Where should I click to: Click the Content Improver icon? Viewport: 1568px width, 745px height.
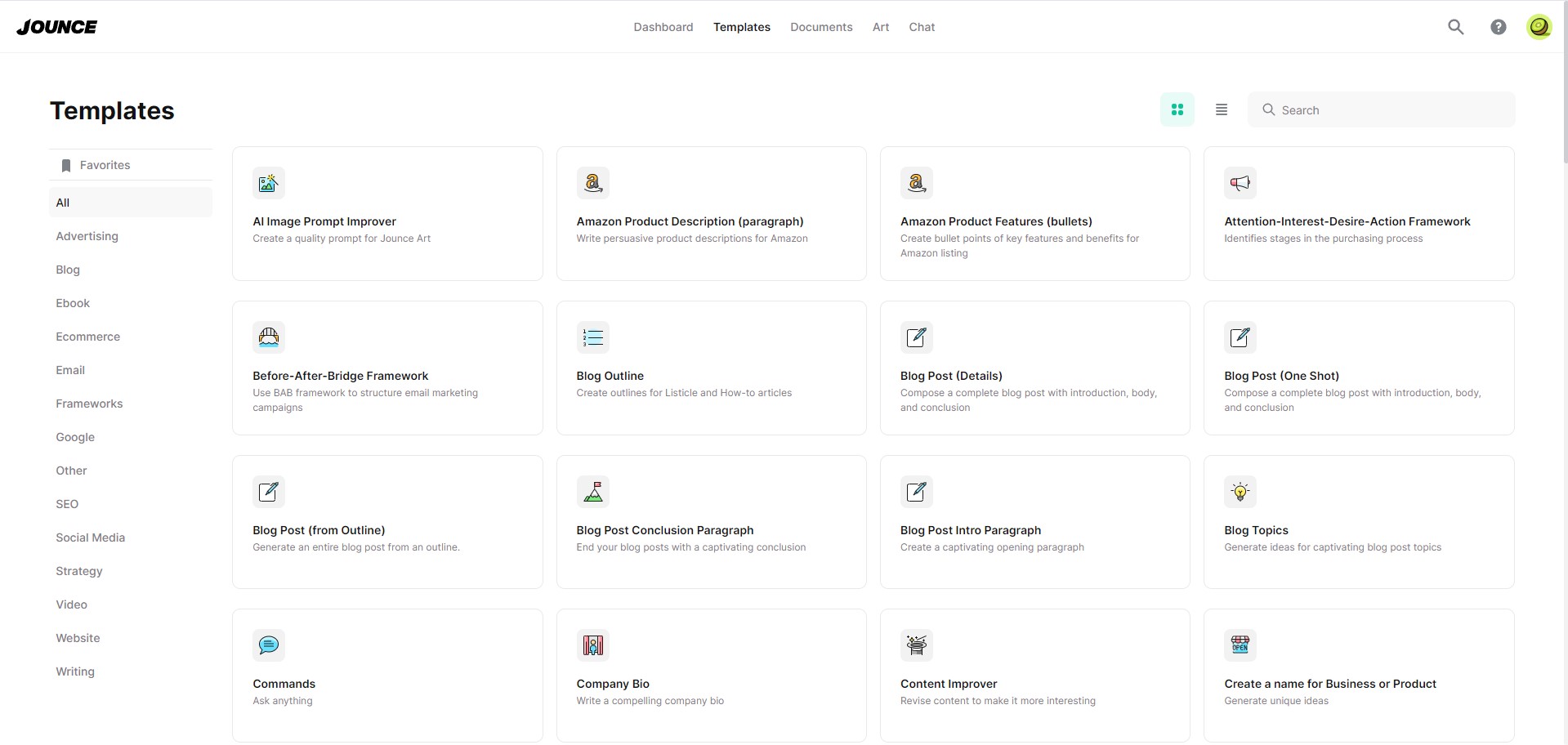tap(917, 645)
